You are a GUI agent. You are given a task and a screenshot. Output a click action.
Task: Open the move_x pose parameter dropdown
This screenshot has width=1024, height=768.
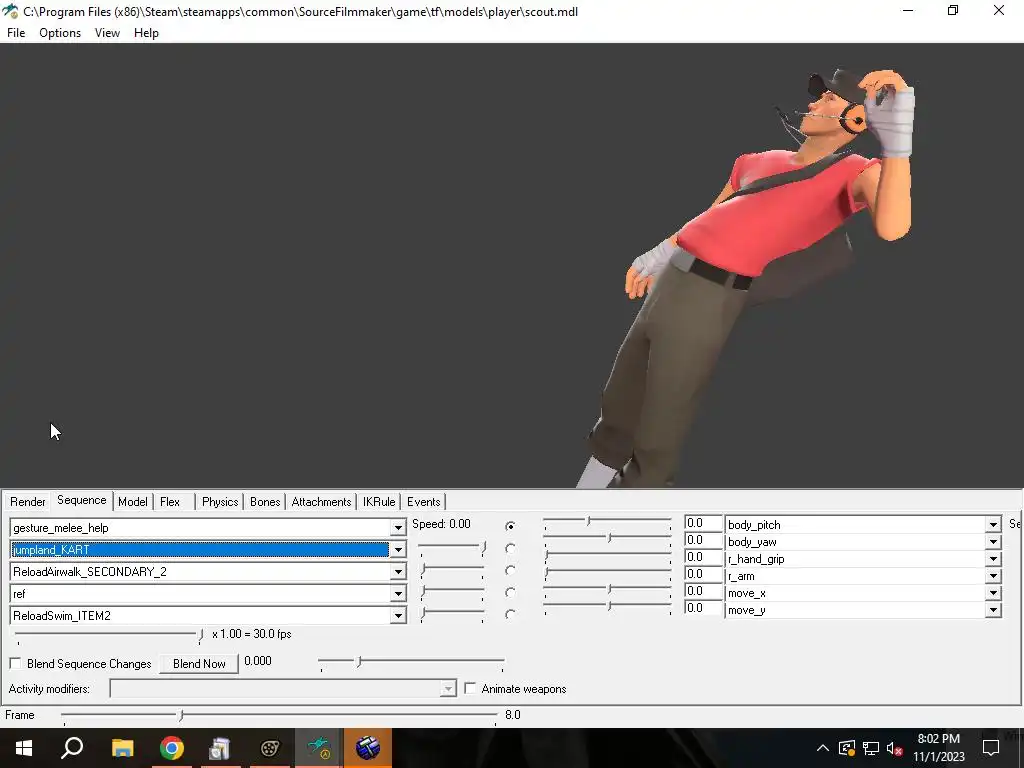(x=993, y=593)
